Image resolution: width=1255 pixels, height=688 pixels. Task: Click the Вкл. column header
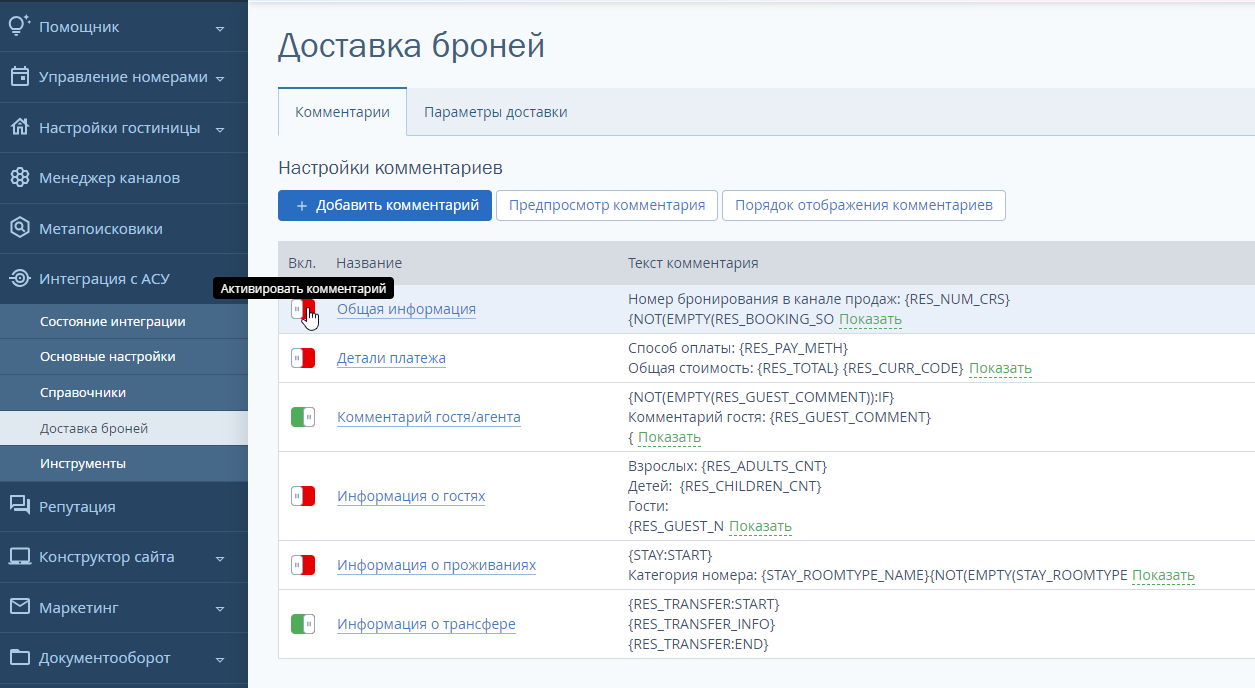pos(302,263)
